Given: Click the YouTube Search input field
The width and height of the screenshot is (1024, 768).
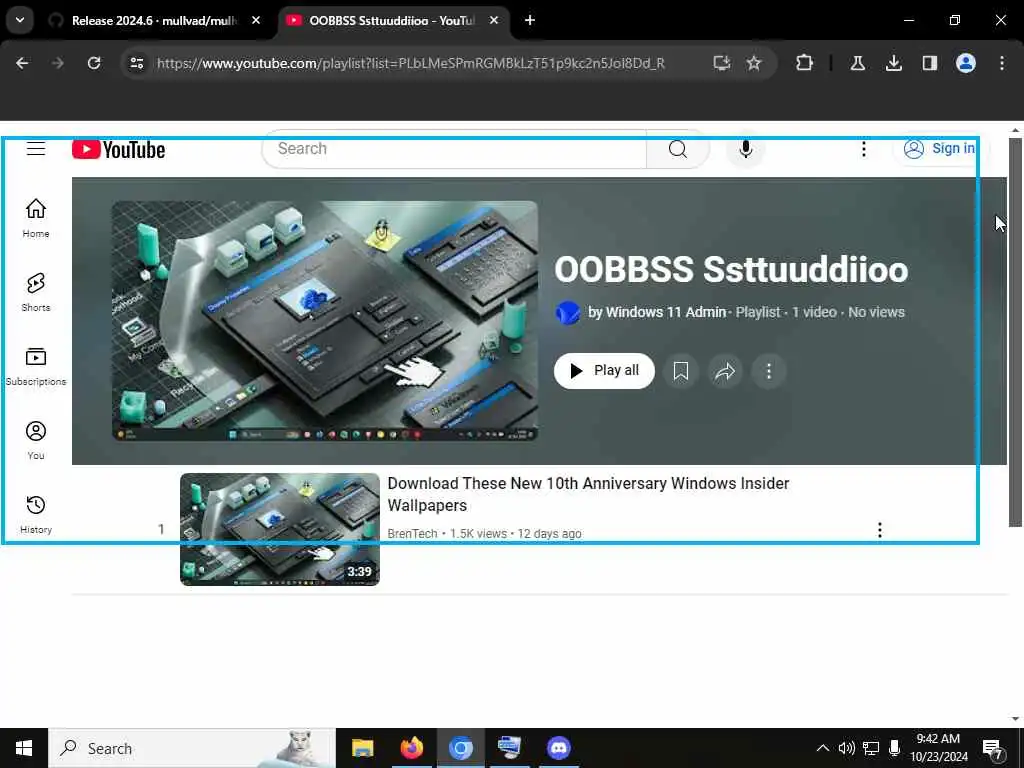Looking at the screenshot, I should coord(454,149).
